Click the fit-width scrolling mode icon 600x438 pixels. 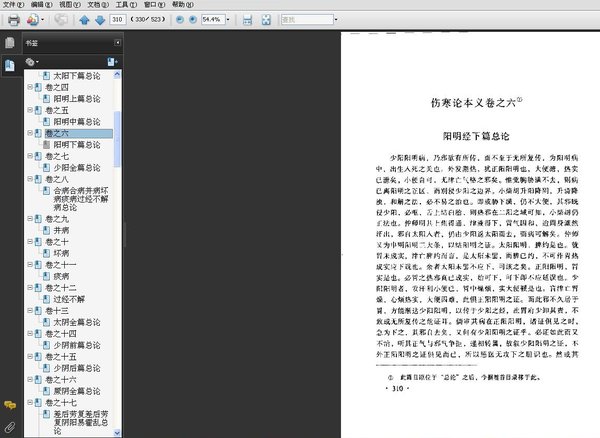point(248,20)
